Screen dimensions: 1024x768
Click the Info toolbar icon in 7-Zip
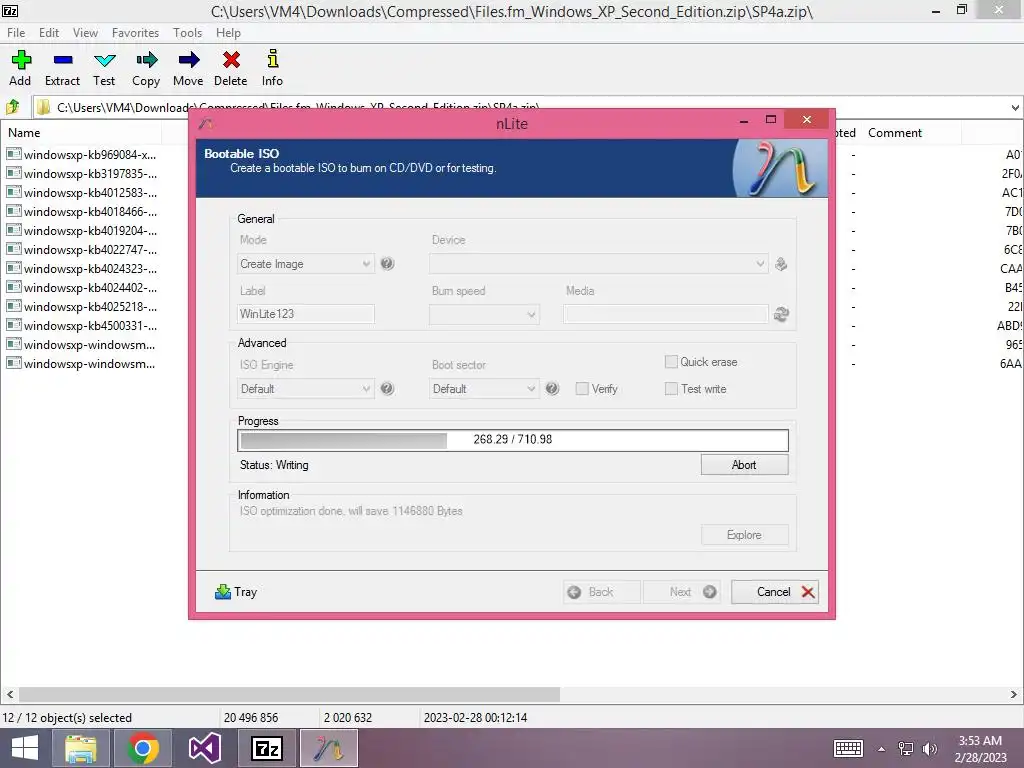272,59
